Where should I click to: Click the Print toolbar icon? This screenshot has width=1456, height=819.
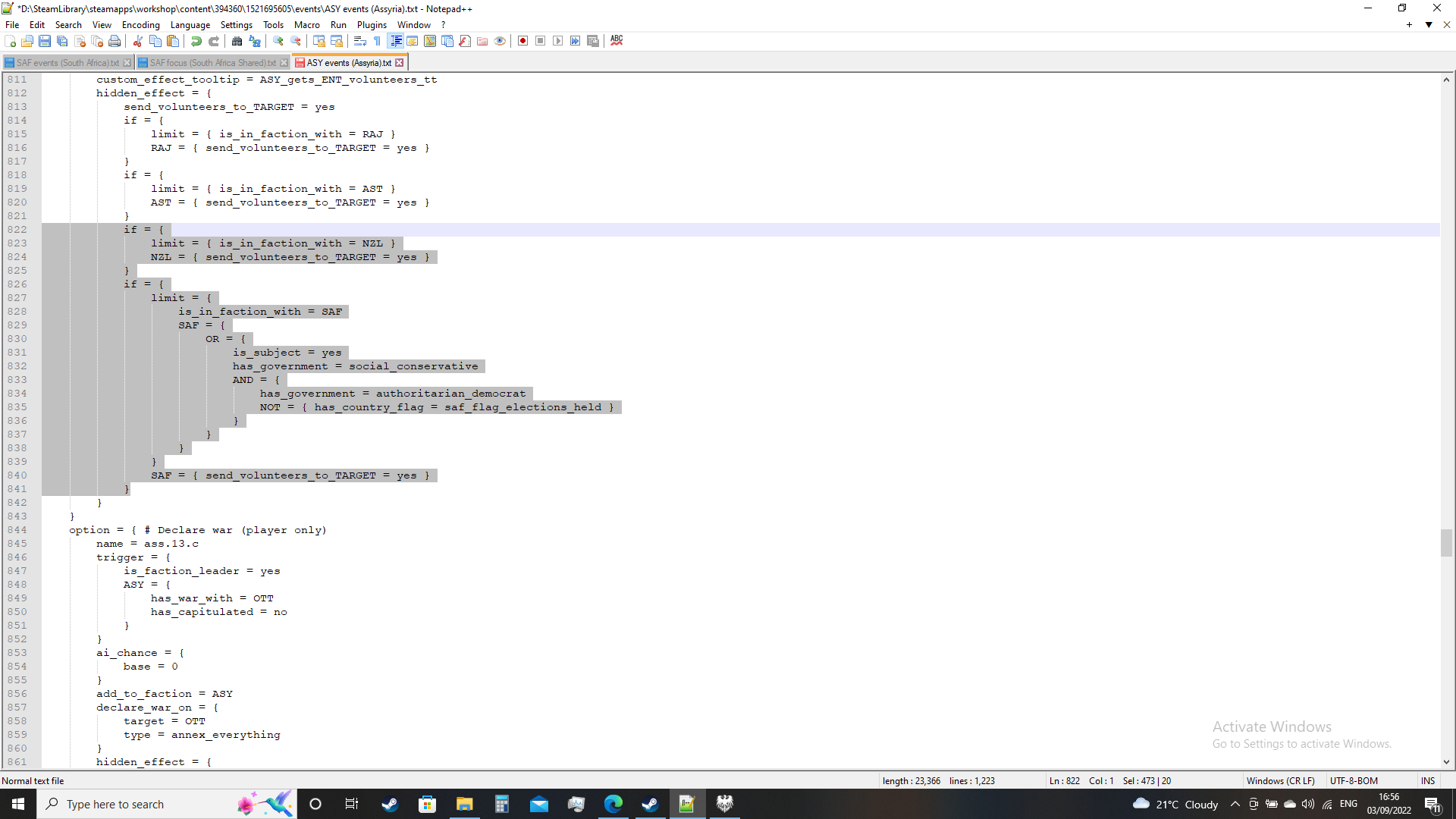click(115, 41)
